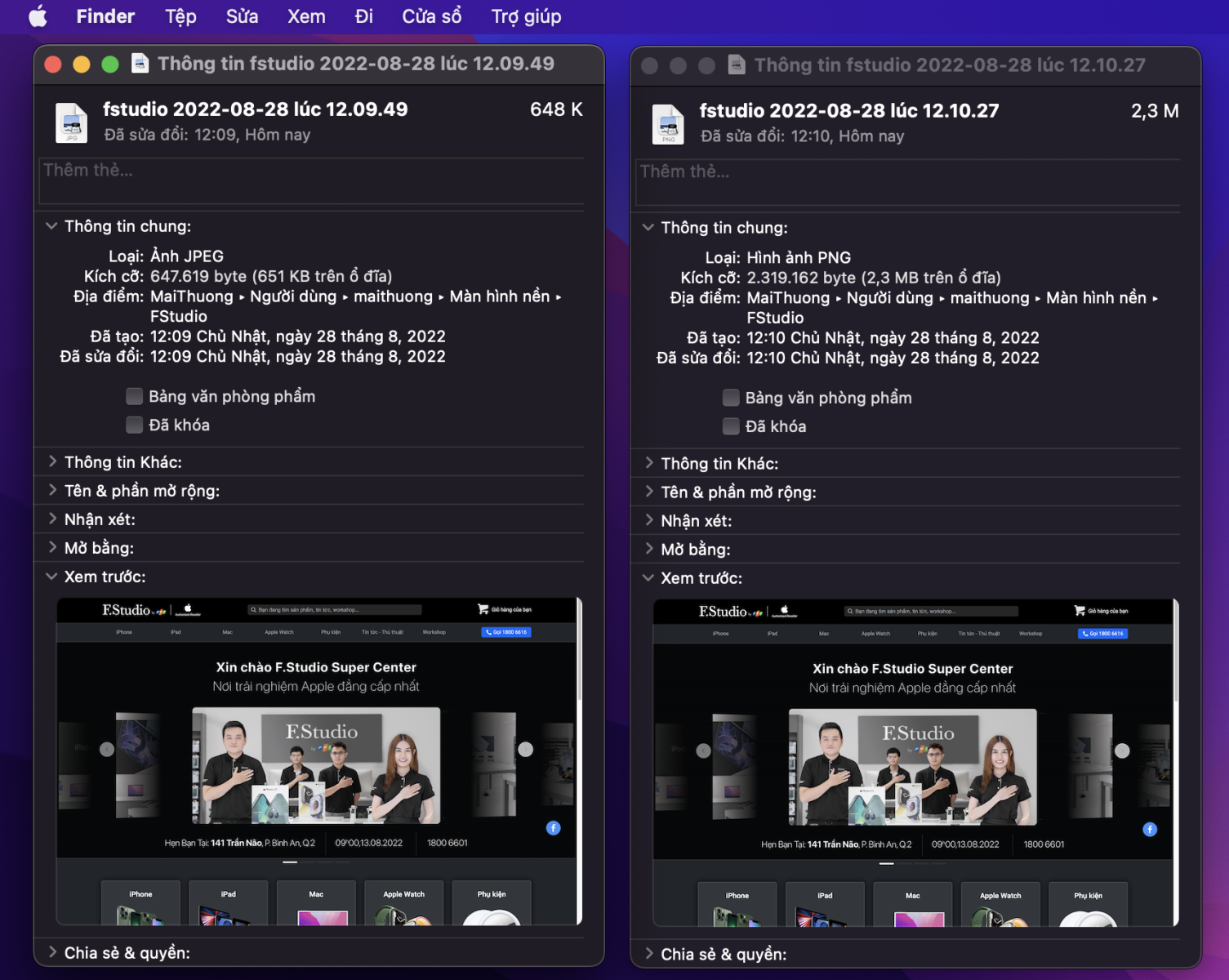
Task: Open the Cửa sổ menu
Action: click(x=432, y=16)
